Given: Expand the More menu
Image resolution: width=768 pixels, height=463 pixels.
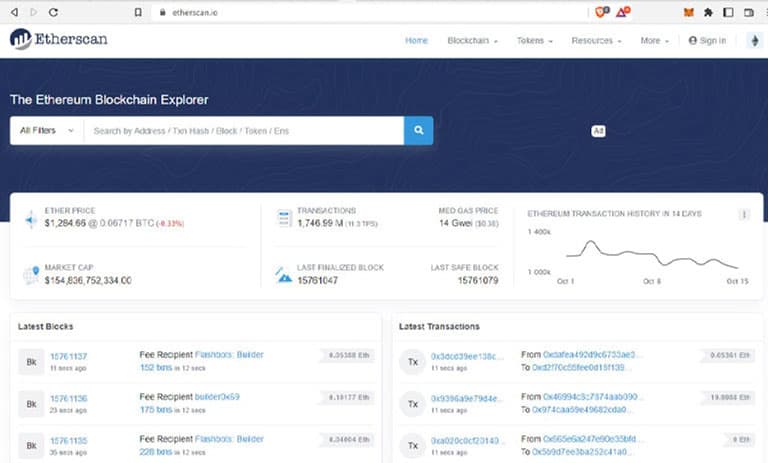Looking at the screenshot, I should click(x=654, y=41).
